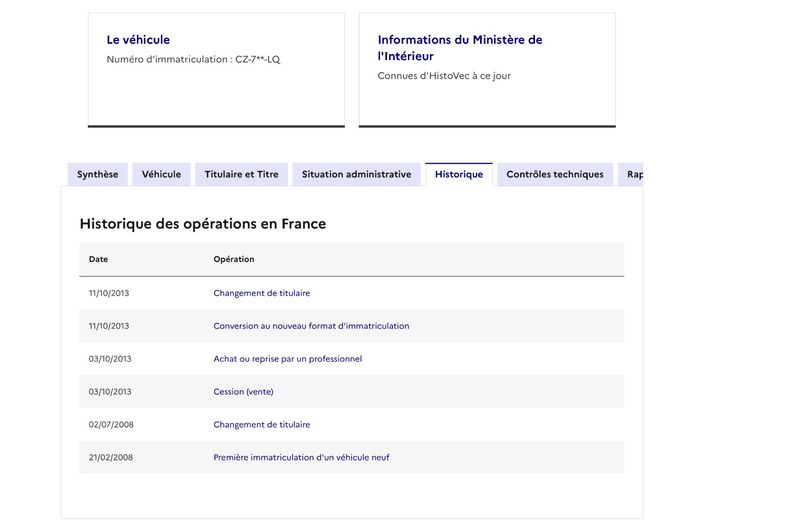
Task: Click Achat ou reprise par un professionnel
Action: point(288,359)
